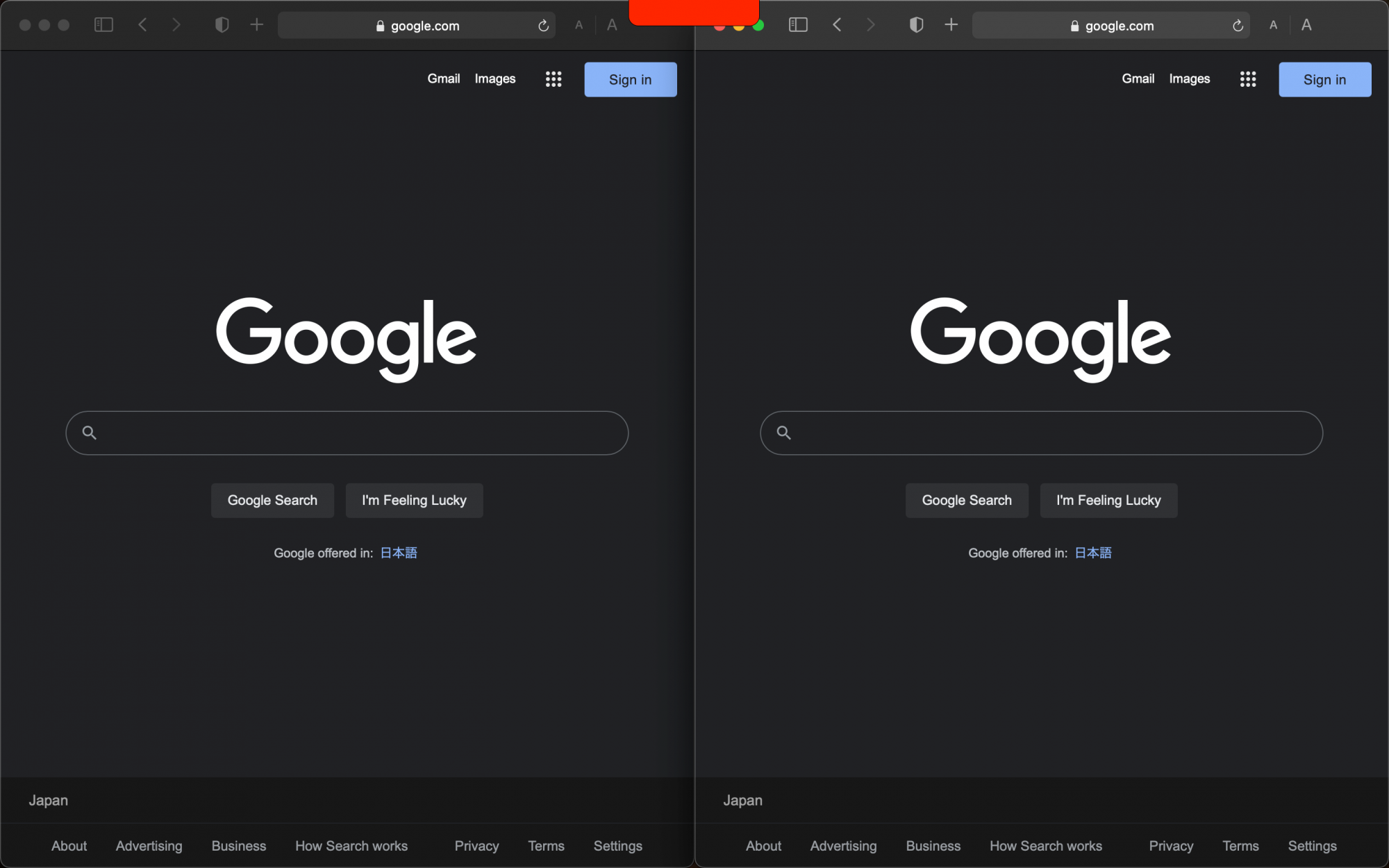Open new tab in the left window

coord(257,25)
